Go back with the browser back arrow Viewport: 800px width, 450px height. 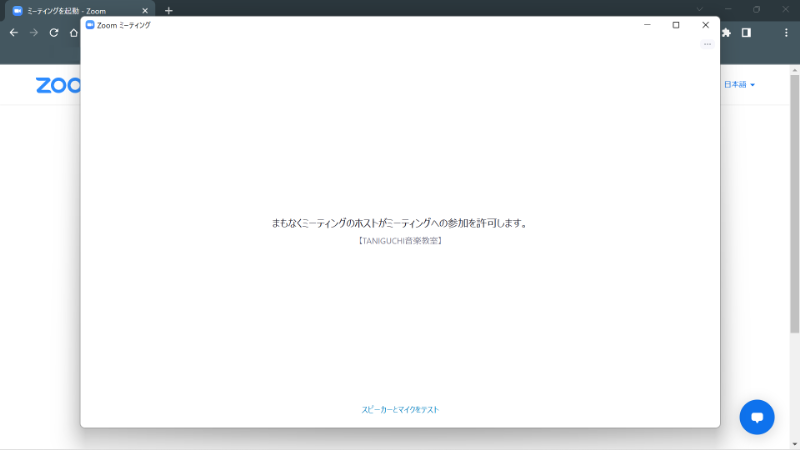click(x=13, y=32)
